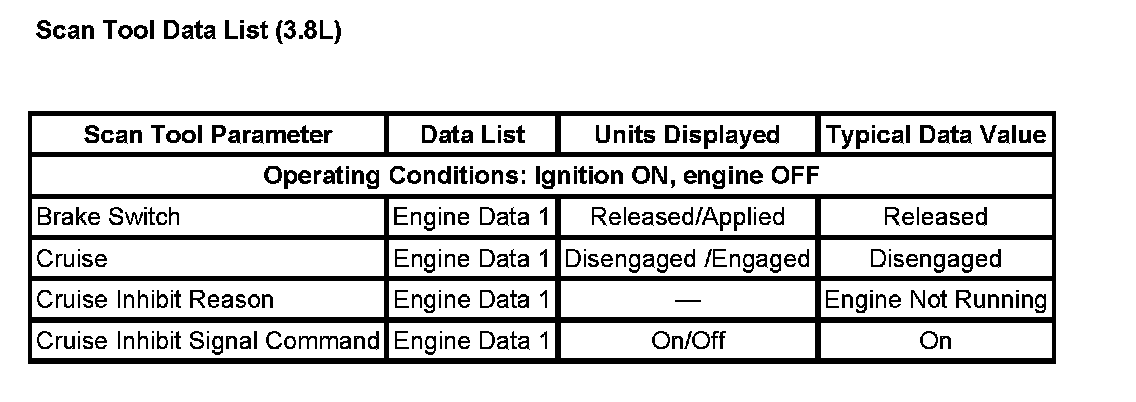
Task: Click the "Disengaged" typical value cell
Action: (x=936, y=259)
